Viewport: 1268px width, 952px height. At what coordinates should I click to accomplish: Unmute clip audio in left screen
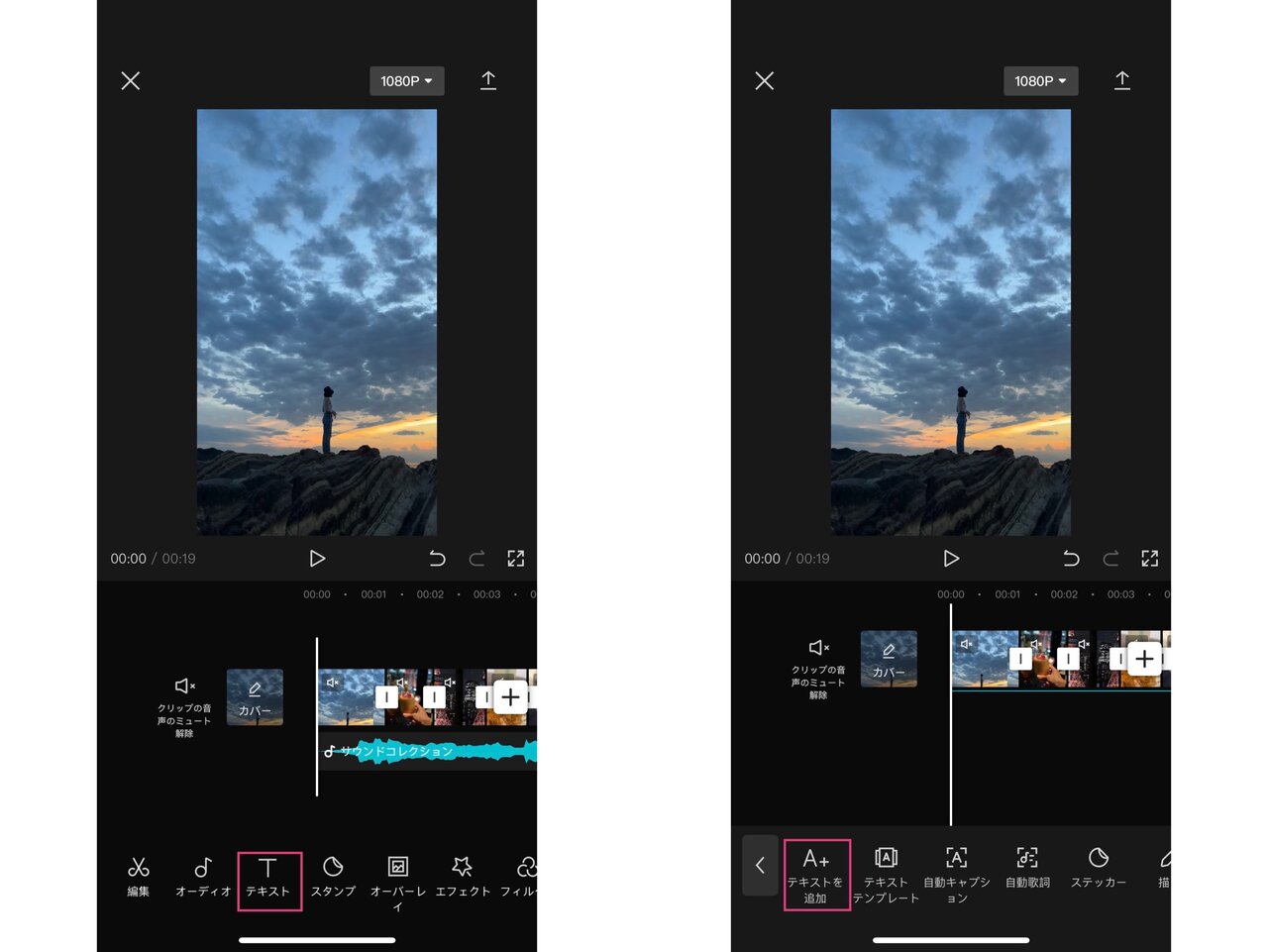click(x=184, y=707)
